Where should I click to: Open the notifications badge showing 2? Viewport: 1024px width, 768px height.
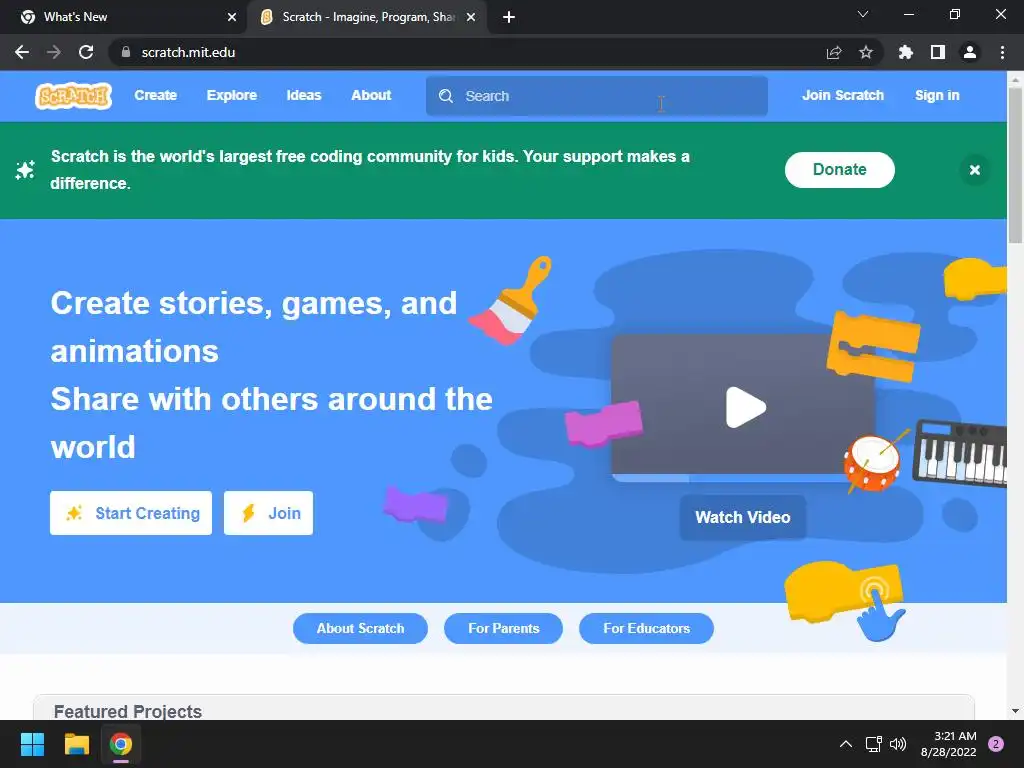point(996,744)
